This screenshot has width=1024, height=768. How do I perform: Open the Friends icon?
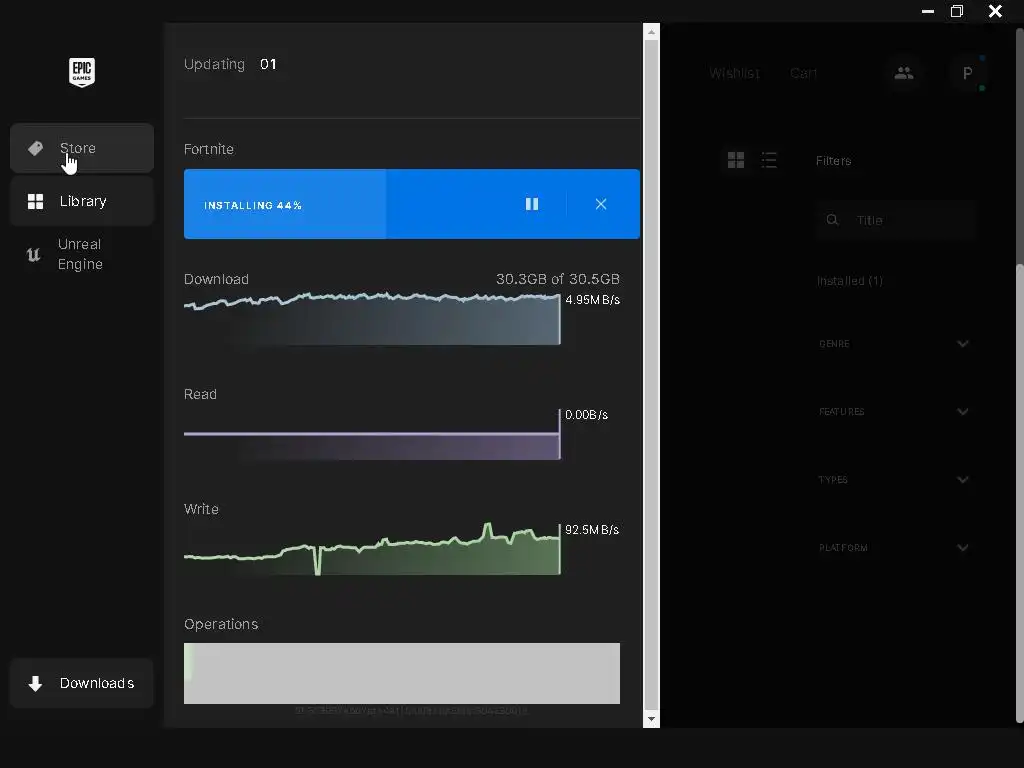click(904, 73)
